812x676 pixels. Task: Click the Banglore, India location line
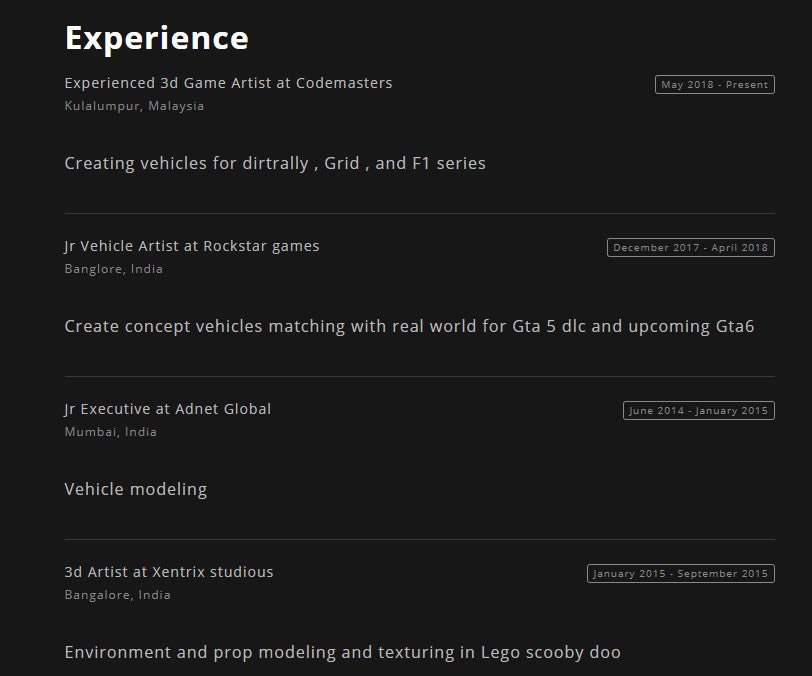coord(113,269)
